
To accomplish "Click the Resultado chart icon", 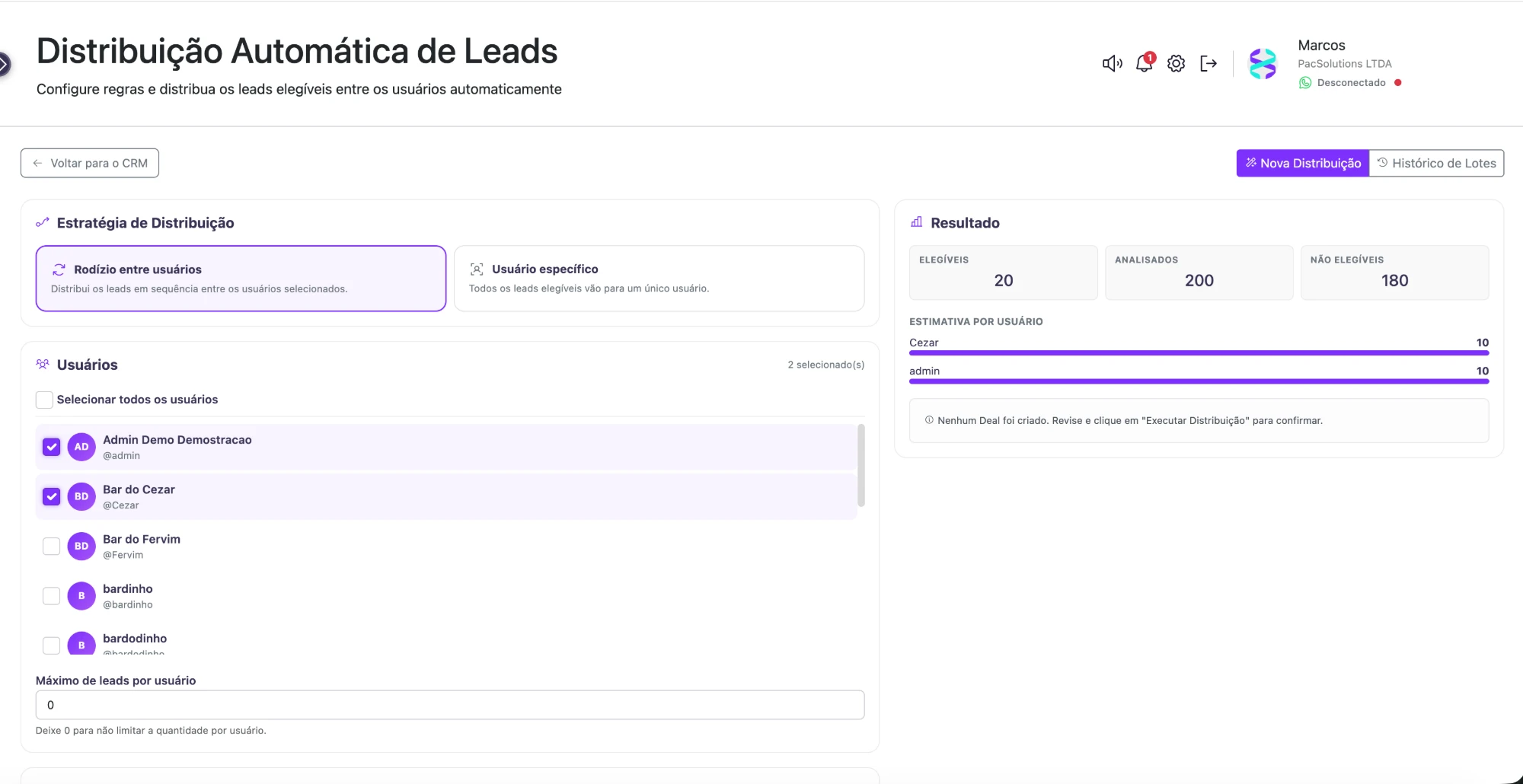I will (x=917, y=222).
